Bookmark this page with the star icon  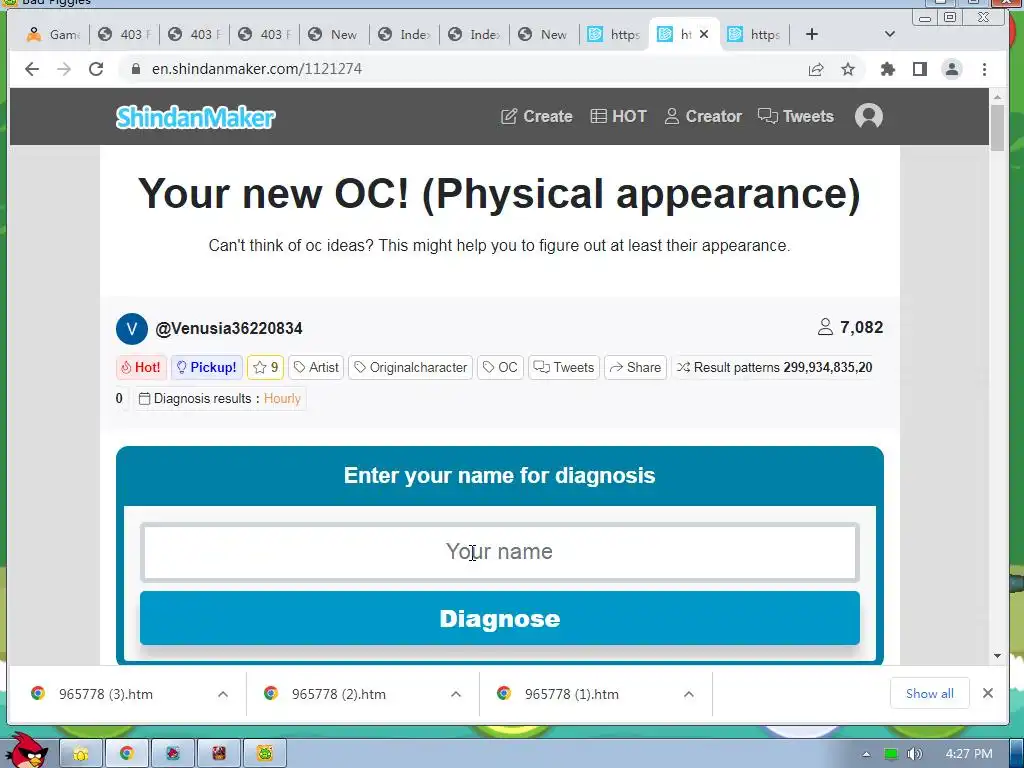[848, 69]
